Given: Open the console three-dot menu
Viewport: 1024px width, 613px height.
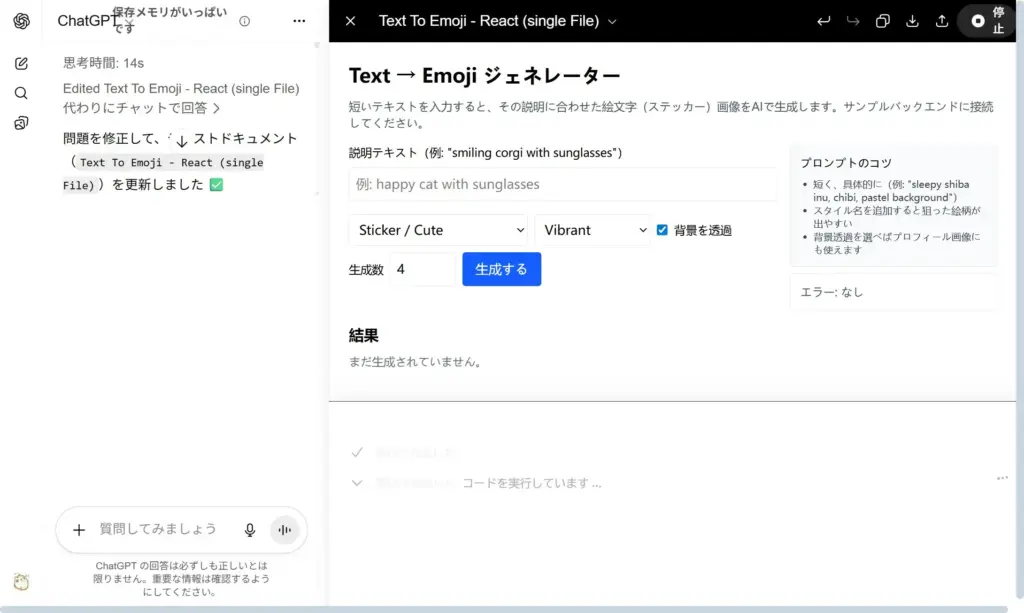Looking at the screenshot, I should tap(1002, 478).
